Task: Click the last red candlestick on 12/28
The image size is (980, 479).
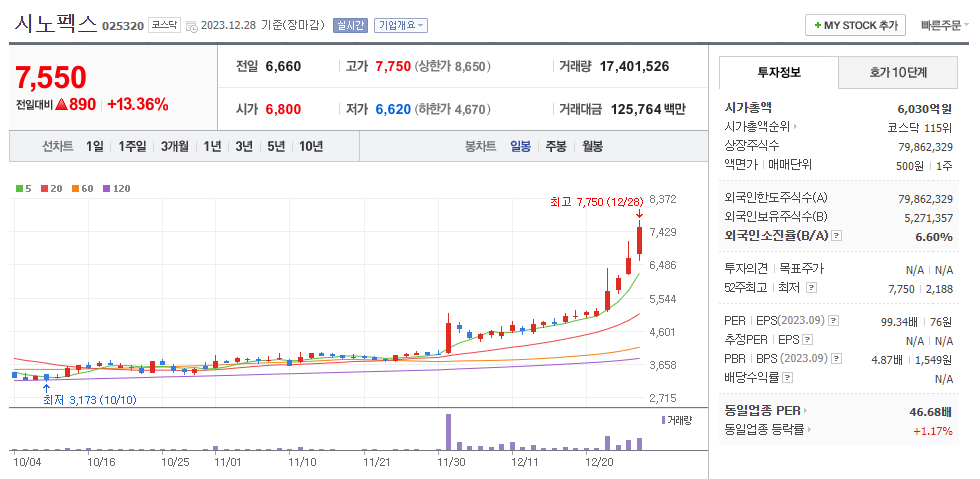Action: (639, 241)
